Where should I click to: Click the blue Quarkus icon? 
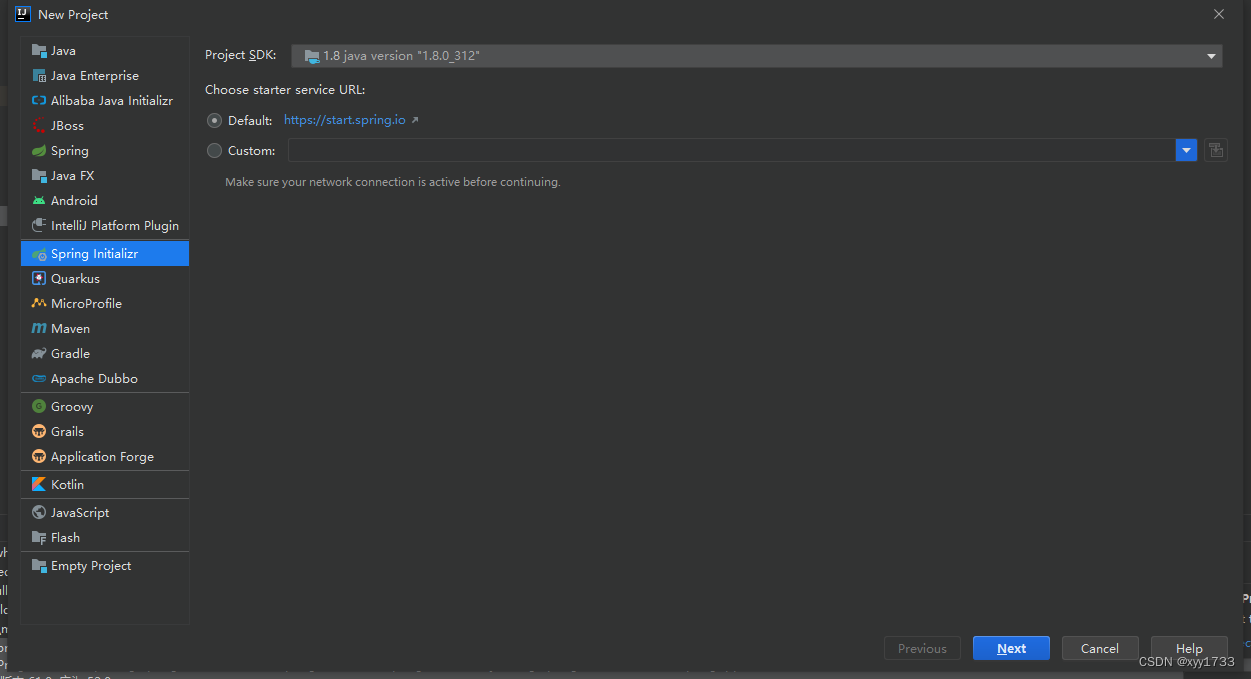[39, 279]
